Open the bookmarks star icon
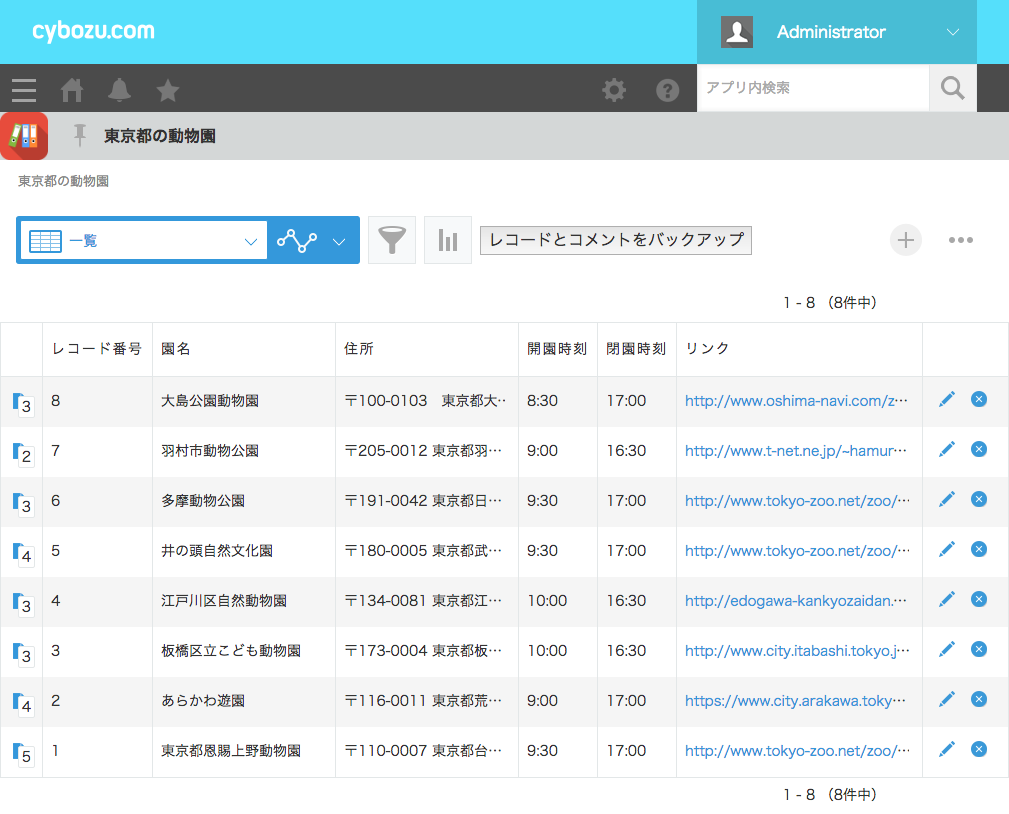1009x814 pixels. pos(167,90)
